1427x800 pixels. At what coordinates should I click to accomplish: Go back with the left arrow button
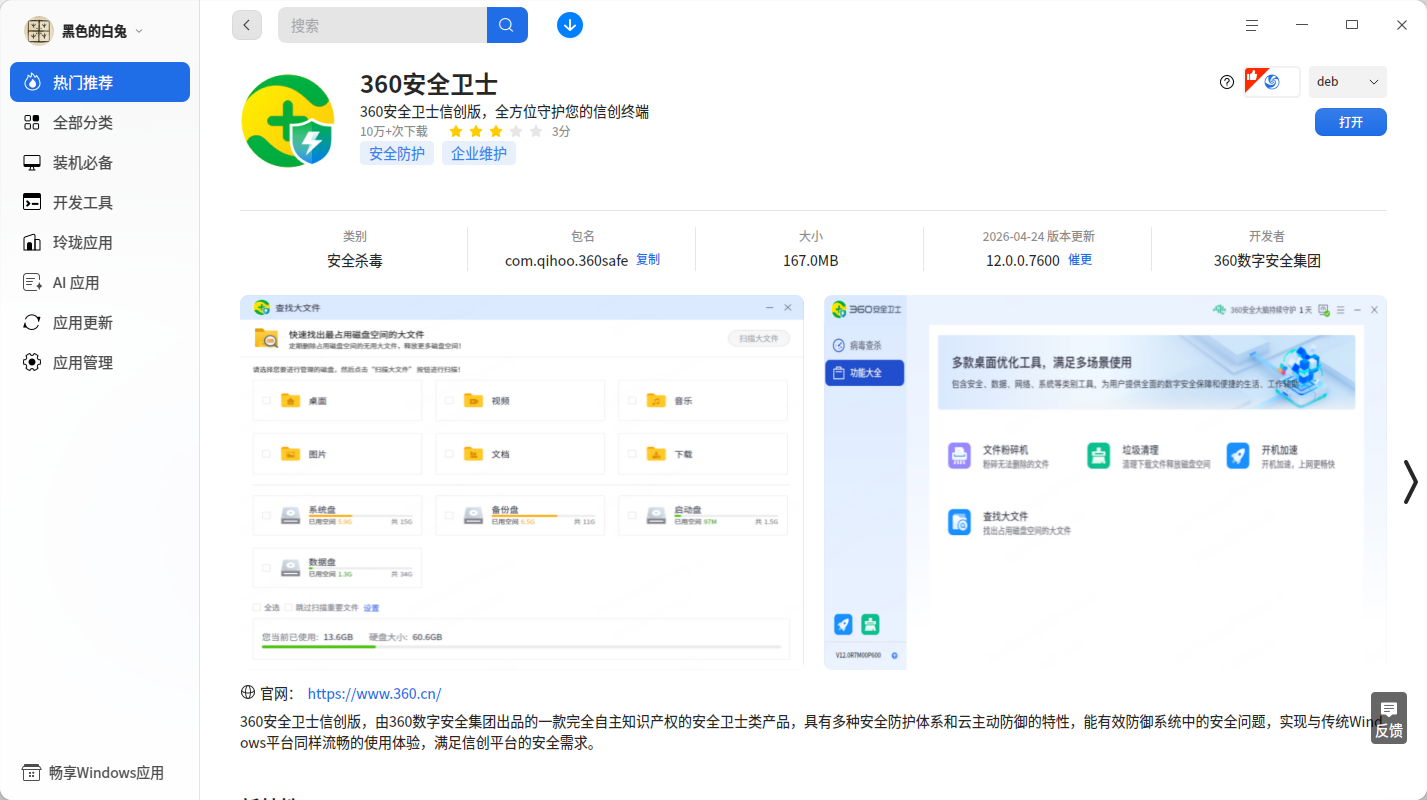(247, 25)
